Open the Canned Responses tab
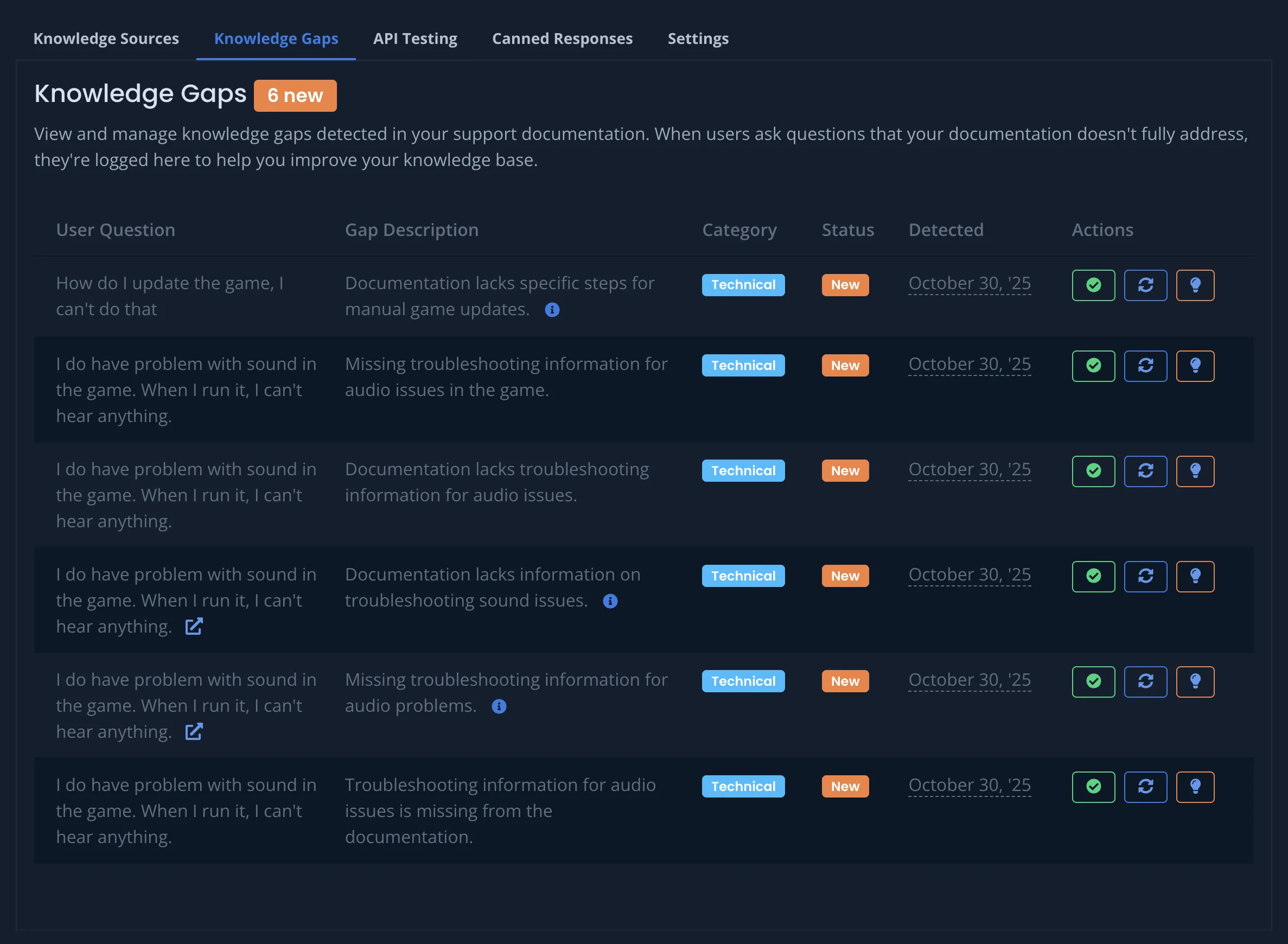1288x944 pixels. coord(562,39)
